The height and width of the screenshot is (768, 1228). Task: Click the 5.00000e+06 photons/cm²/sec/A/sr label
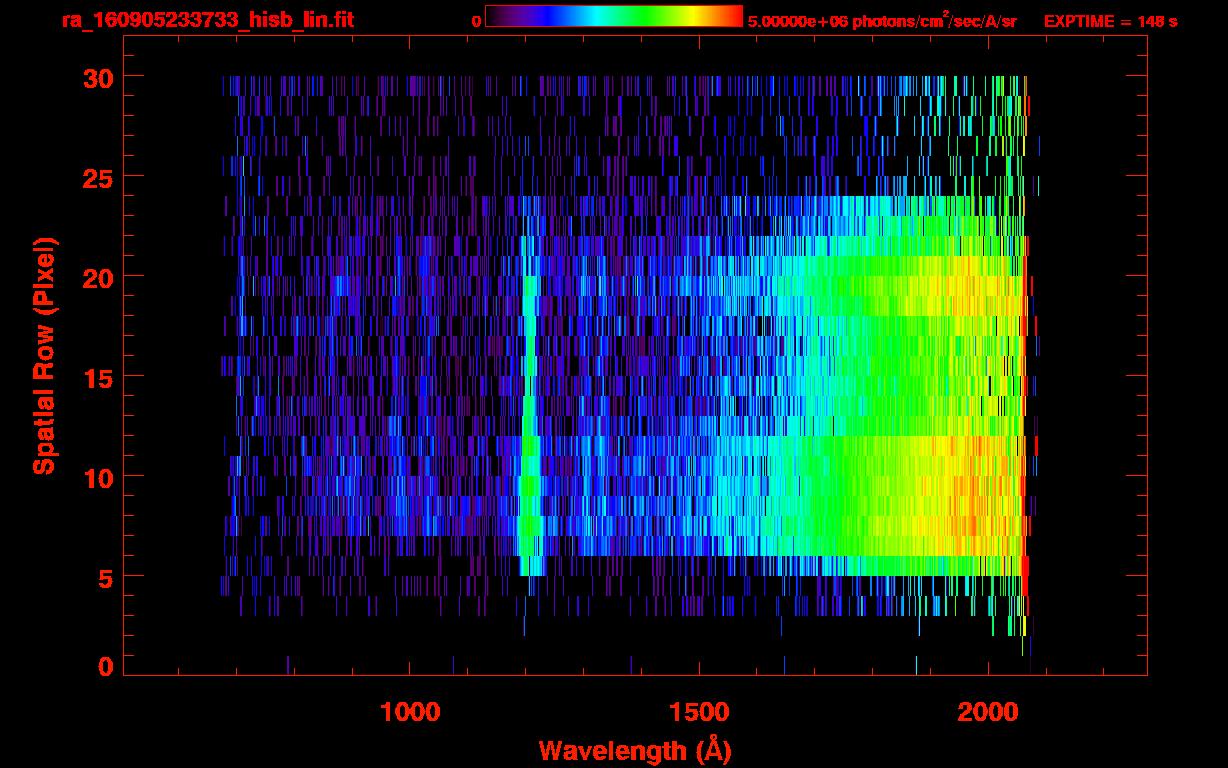point(882,21)
